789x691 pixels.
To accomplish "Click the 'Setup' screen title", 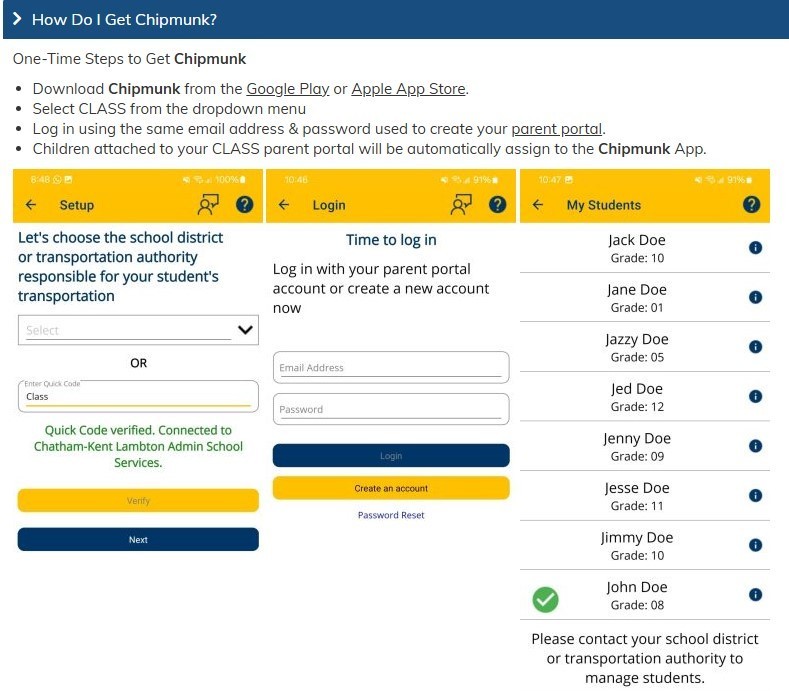I will [x=76, y=205].
